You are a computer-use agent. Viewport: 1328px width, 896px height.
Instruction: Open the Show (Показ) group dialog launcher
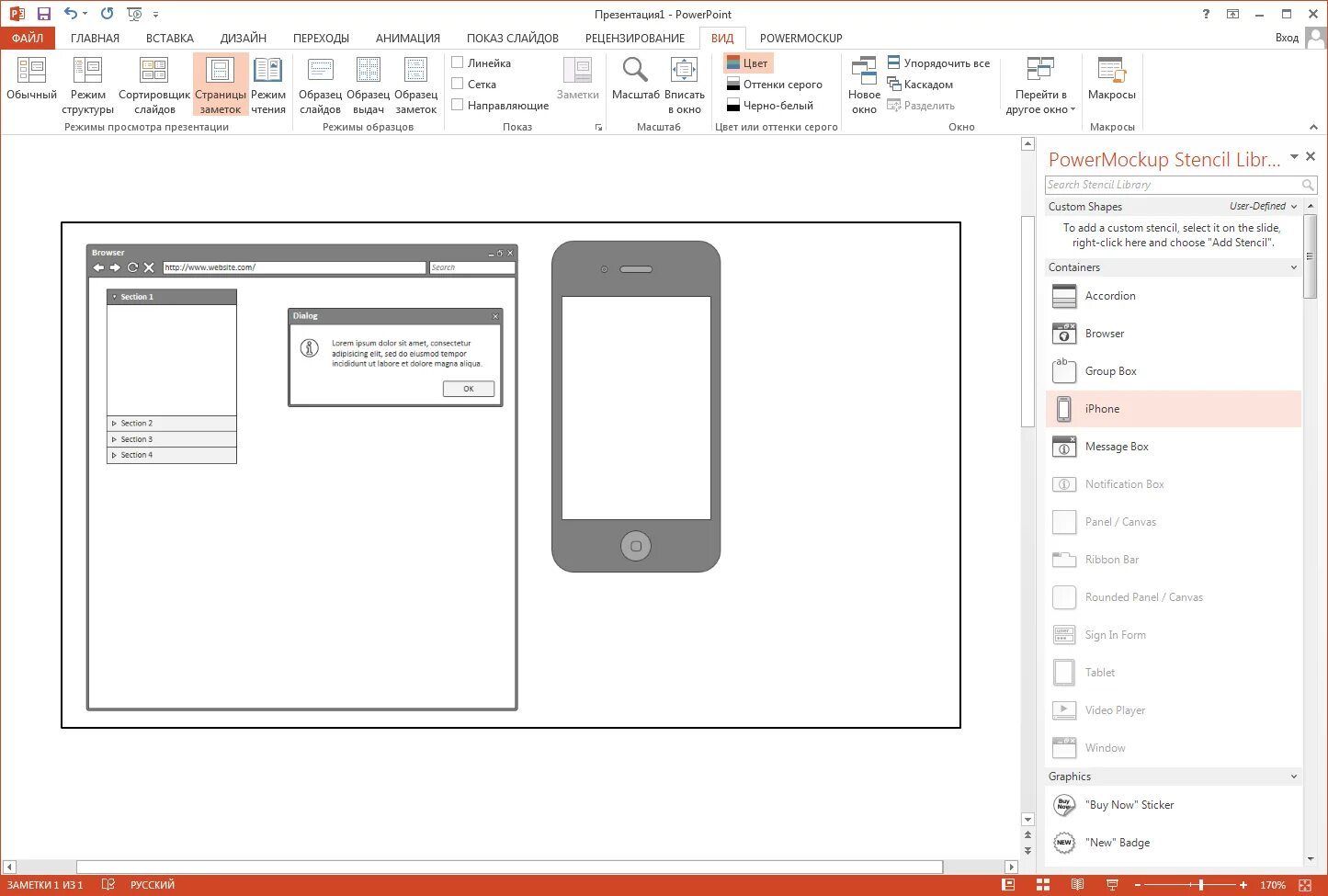click(x=598, y=128)
